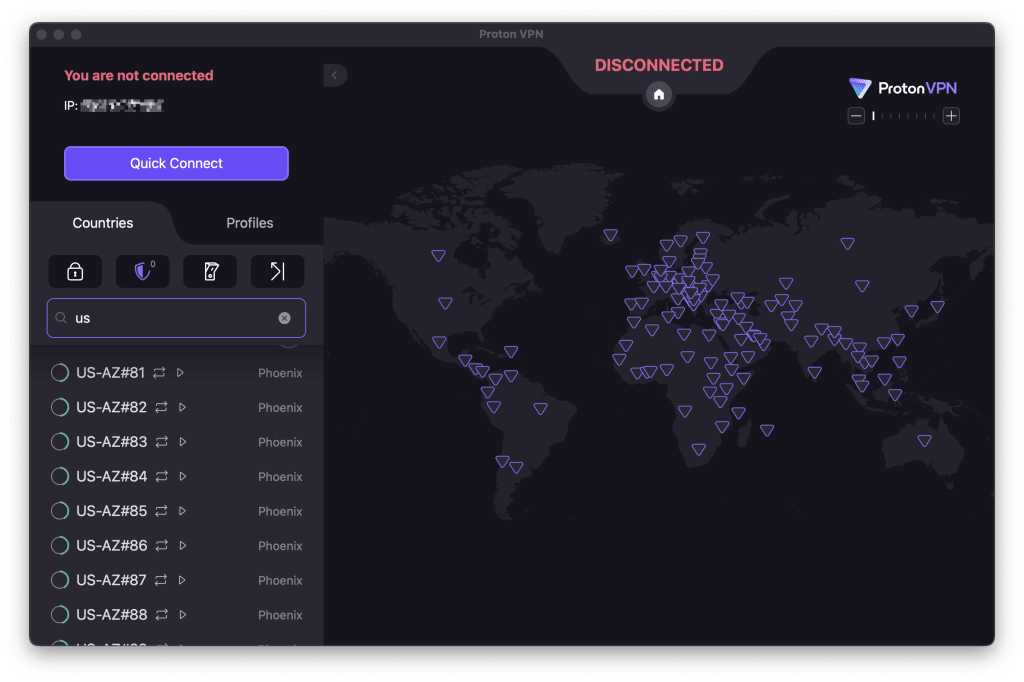The image size is (1024, 682).
Task: Click the home icon under DISCONNECTED
Action: pyautogui.click(x=659, y=95)
